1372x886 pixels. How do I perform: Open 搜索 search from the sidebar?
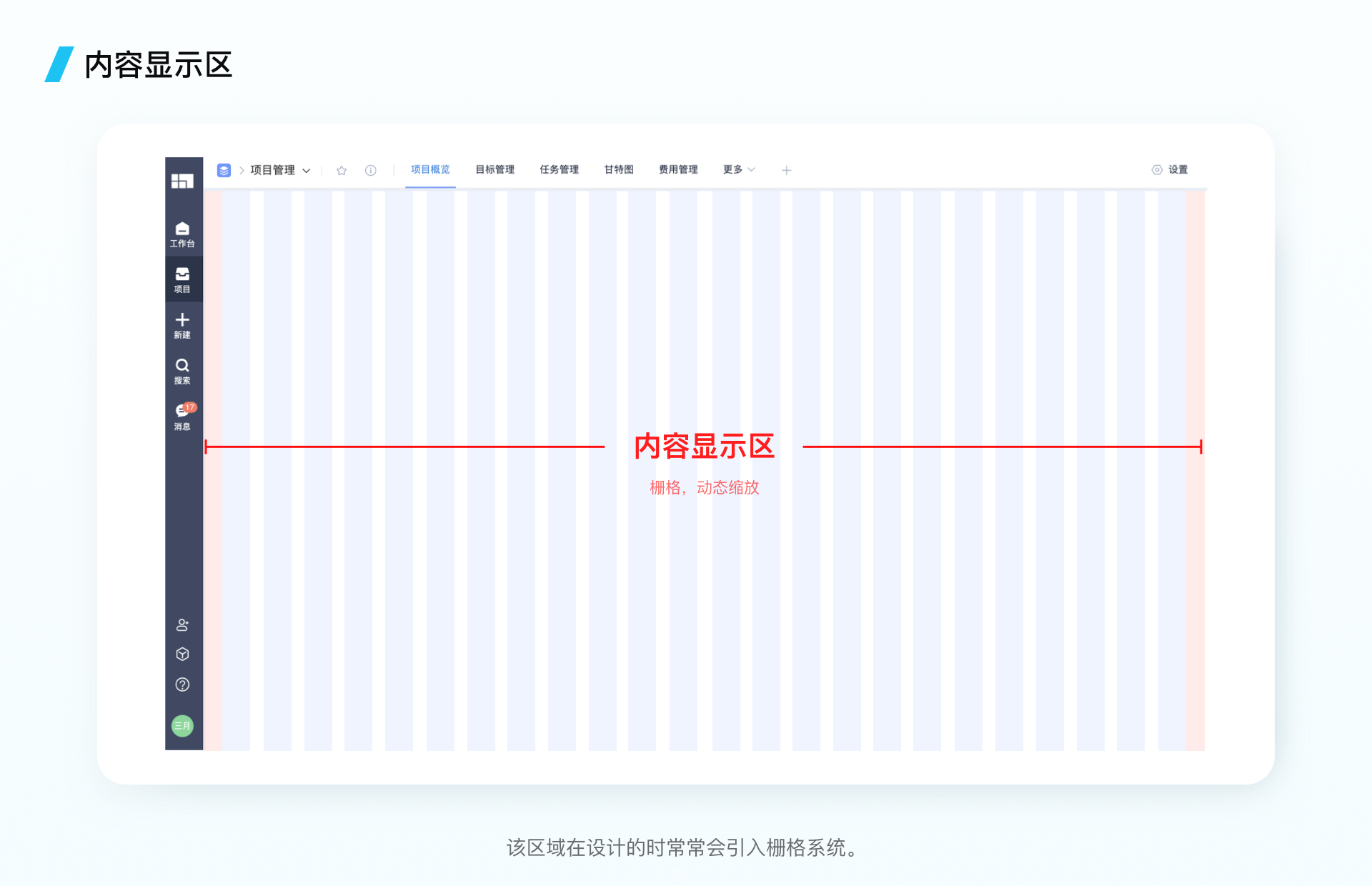coord(182,371)
